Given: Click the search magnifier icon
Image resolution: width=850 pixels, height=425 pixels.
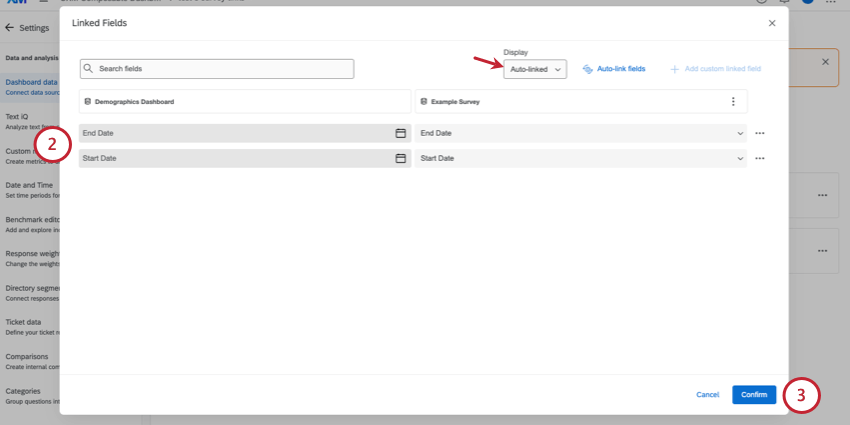Looking at the screenshot, I should [x=89, y=69].
